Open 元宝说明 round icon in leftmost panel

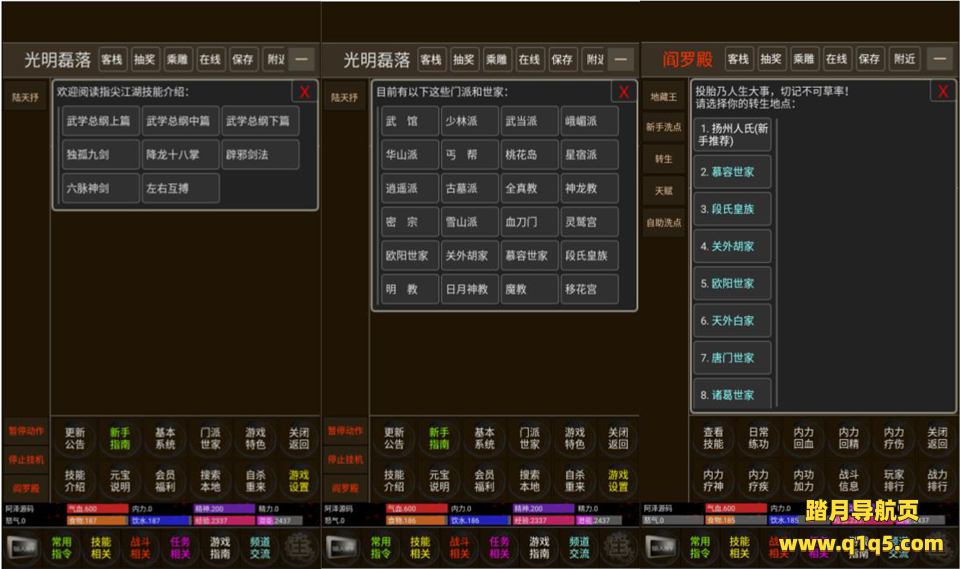click(x=119, y=481)
